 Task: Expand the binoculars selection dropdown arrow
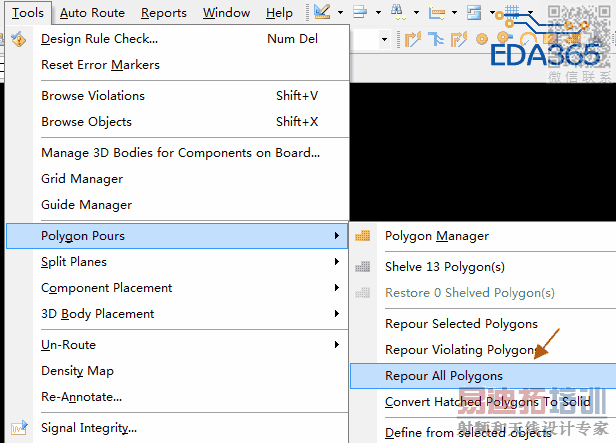coord(416,13)
